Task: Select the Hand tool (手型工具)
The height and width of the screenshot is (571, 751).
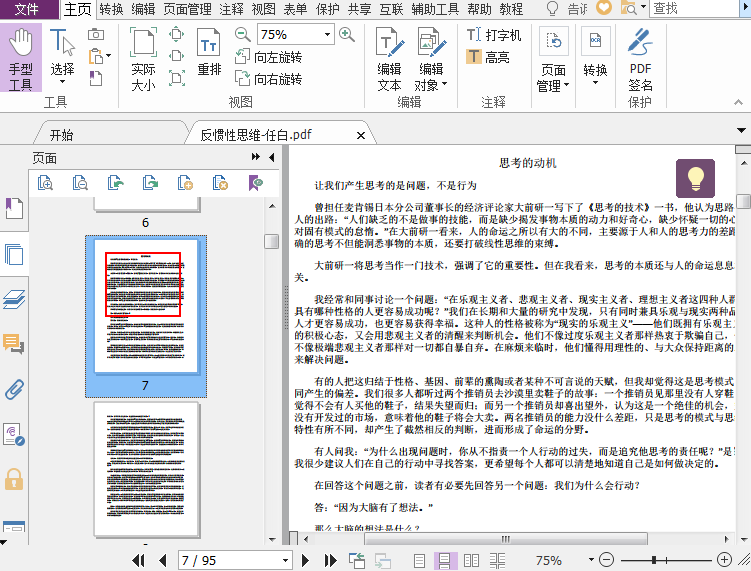Action: 21,59
